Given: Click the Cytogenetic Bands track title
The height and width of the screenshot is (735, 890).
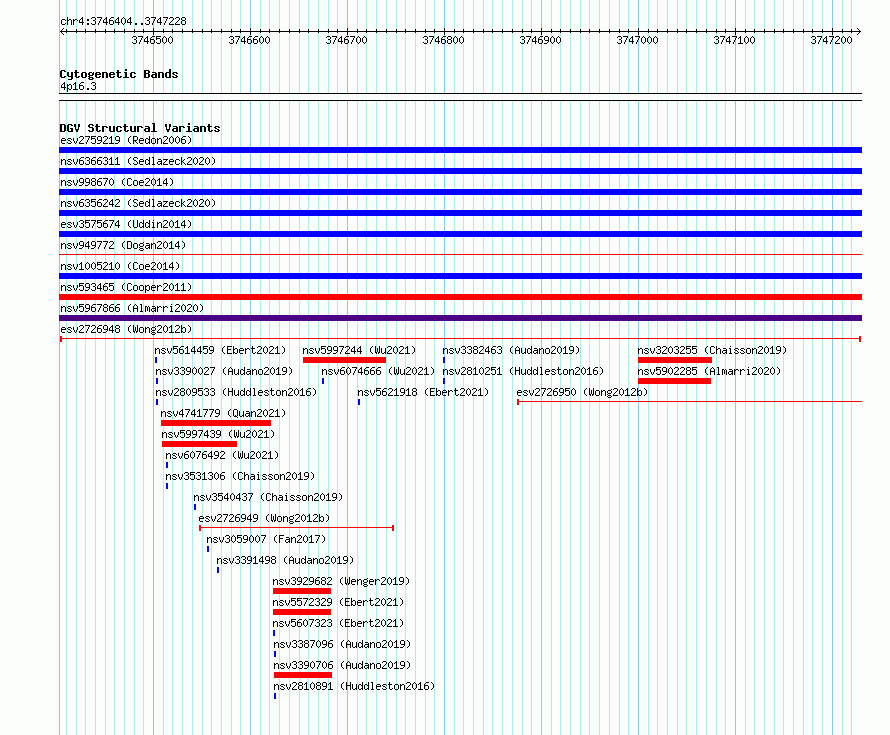Looking at the screenshot, I should tap(119, 74).
